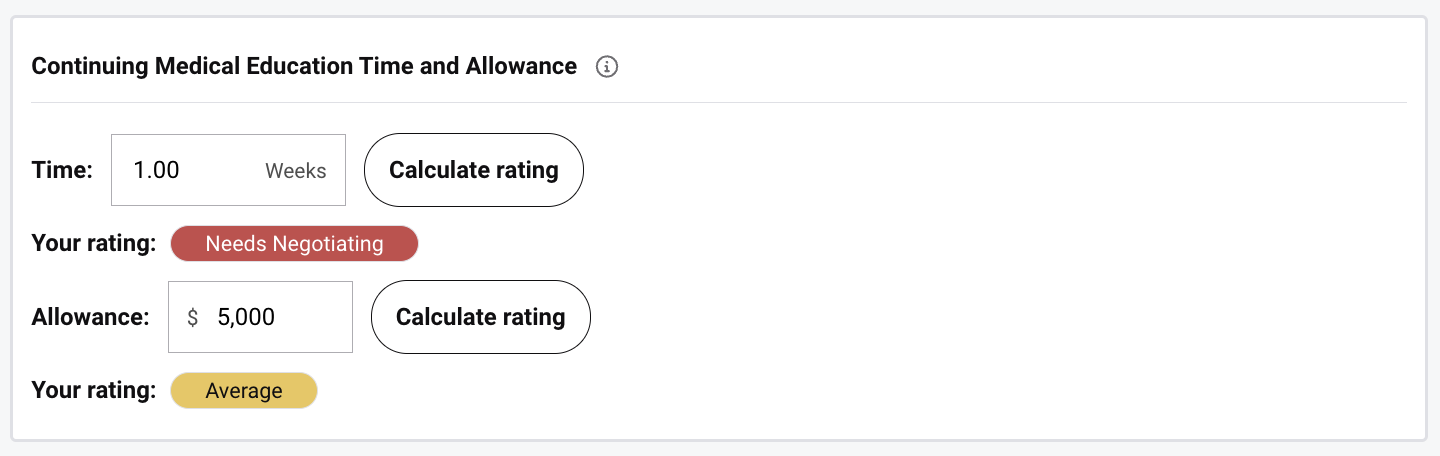
Task: Click the 5,000 amount text in Allowance
Action: tap(246, 317)
